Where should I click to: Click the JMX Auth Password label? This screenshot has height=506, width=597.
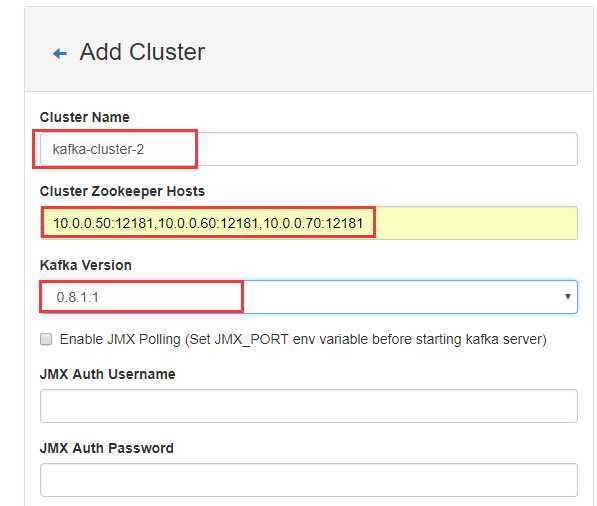(x=107, y=448)
